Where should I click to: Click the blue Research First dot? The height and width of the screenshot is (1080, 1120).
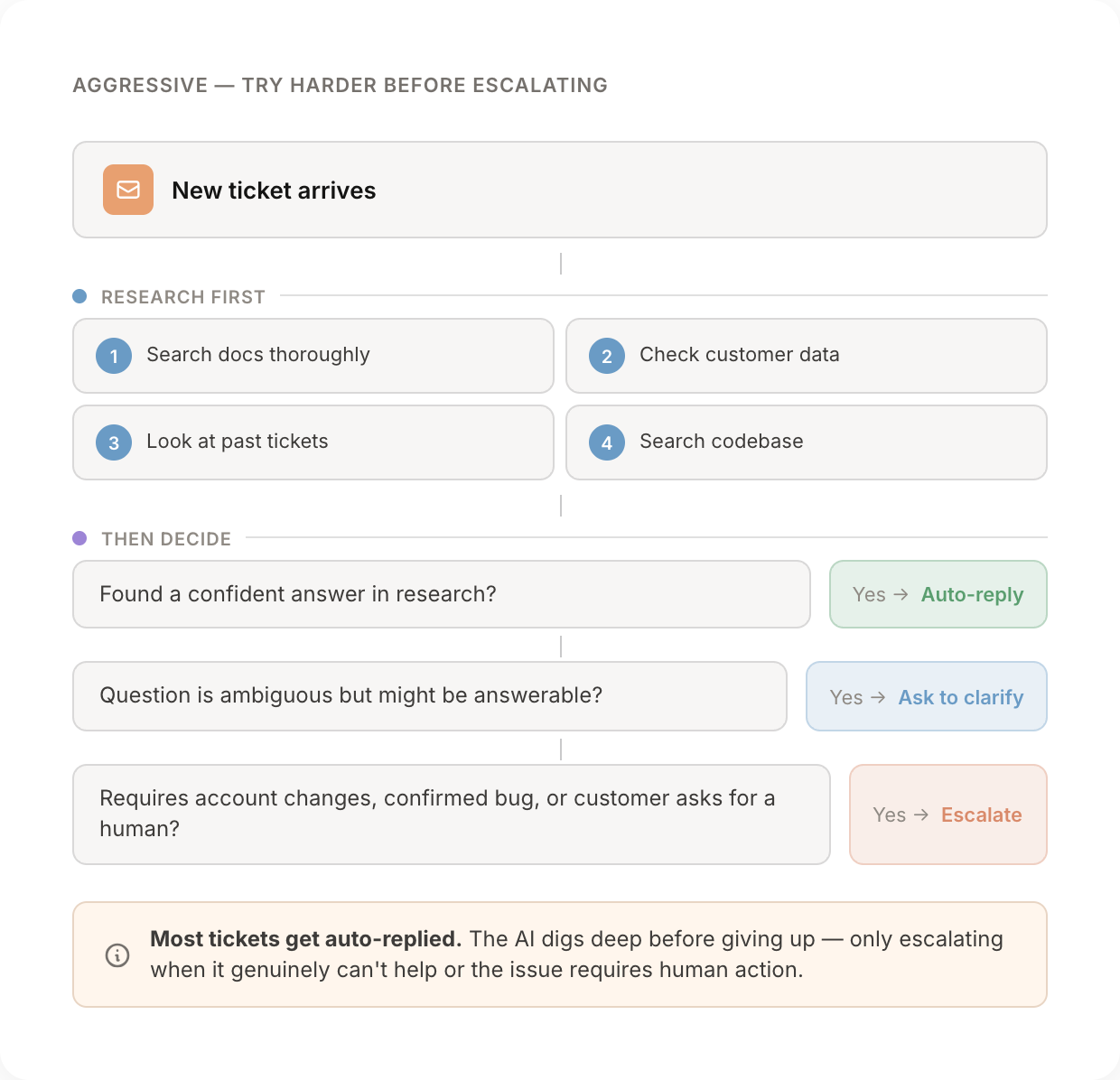click(x=79, y=296)
